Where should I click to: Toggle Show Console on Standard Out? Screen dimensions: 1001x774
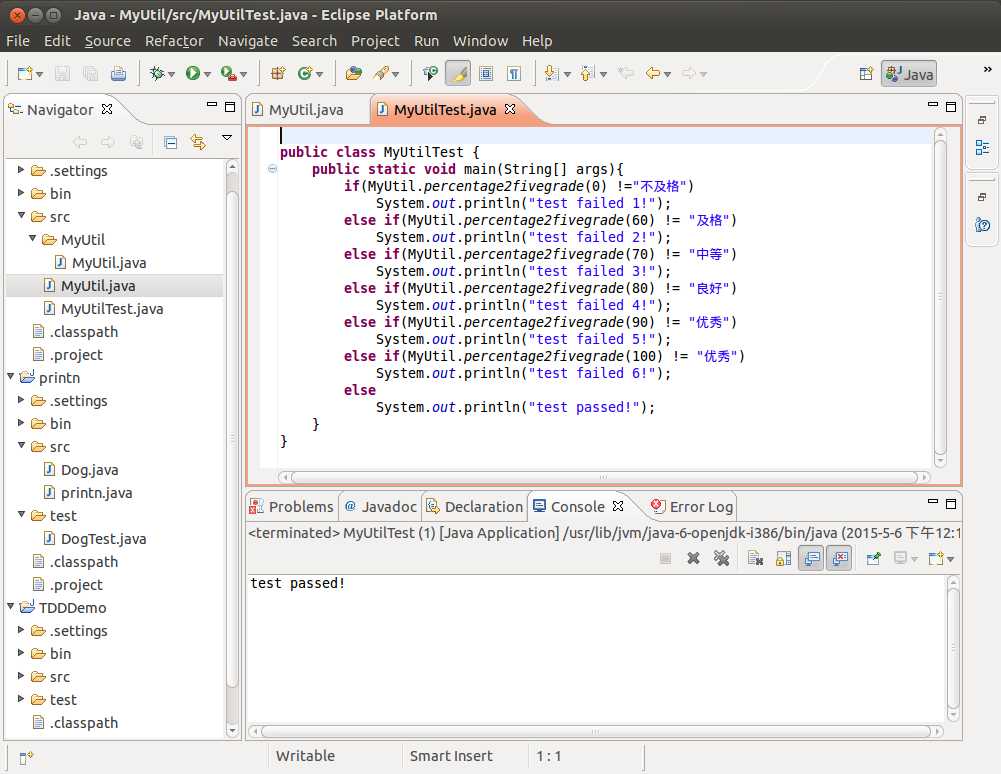[811, 559]
